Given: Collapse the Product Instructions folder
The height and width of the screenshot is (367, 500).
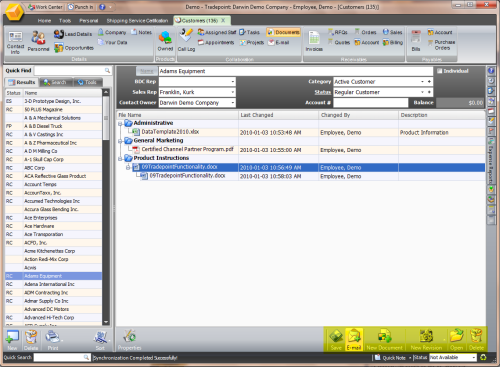Looking at the screenshot, I should tap(120, 158).
